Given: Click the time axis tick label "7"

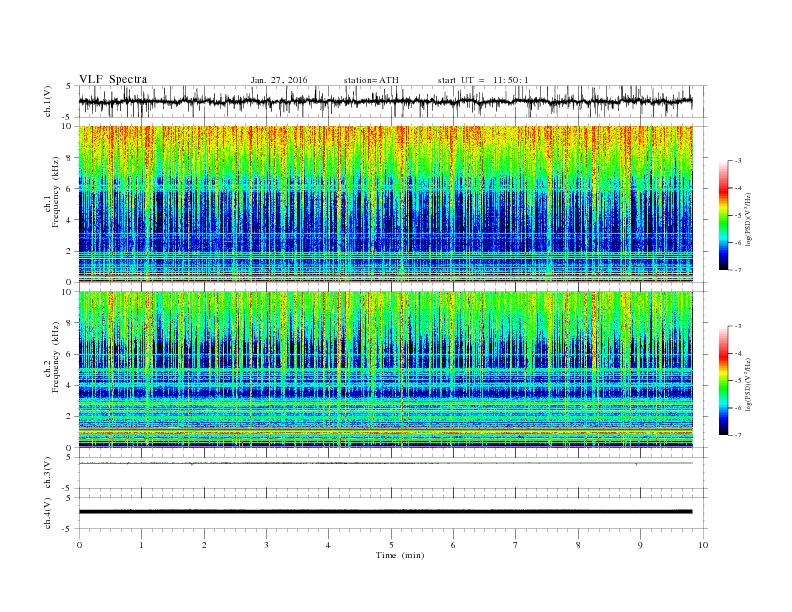Looking at the screenshot, I should click(516, 545).
